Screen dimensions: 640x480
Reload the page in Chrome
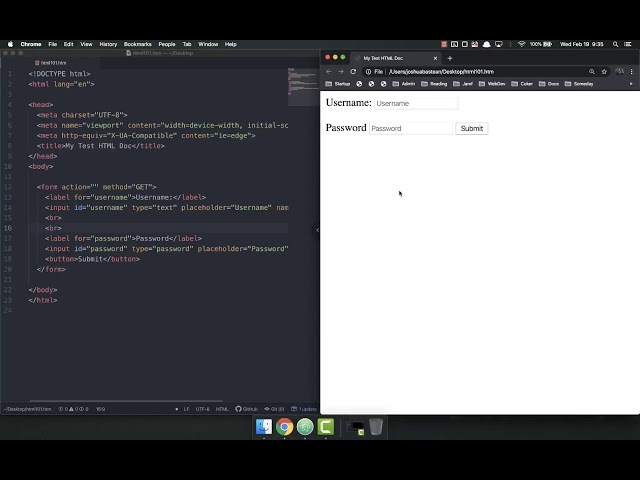[x=353, y=71]
